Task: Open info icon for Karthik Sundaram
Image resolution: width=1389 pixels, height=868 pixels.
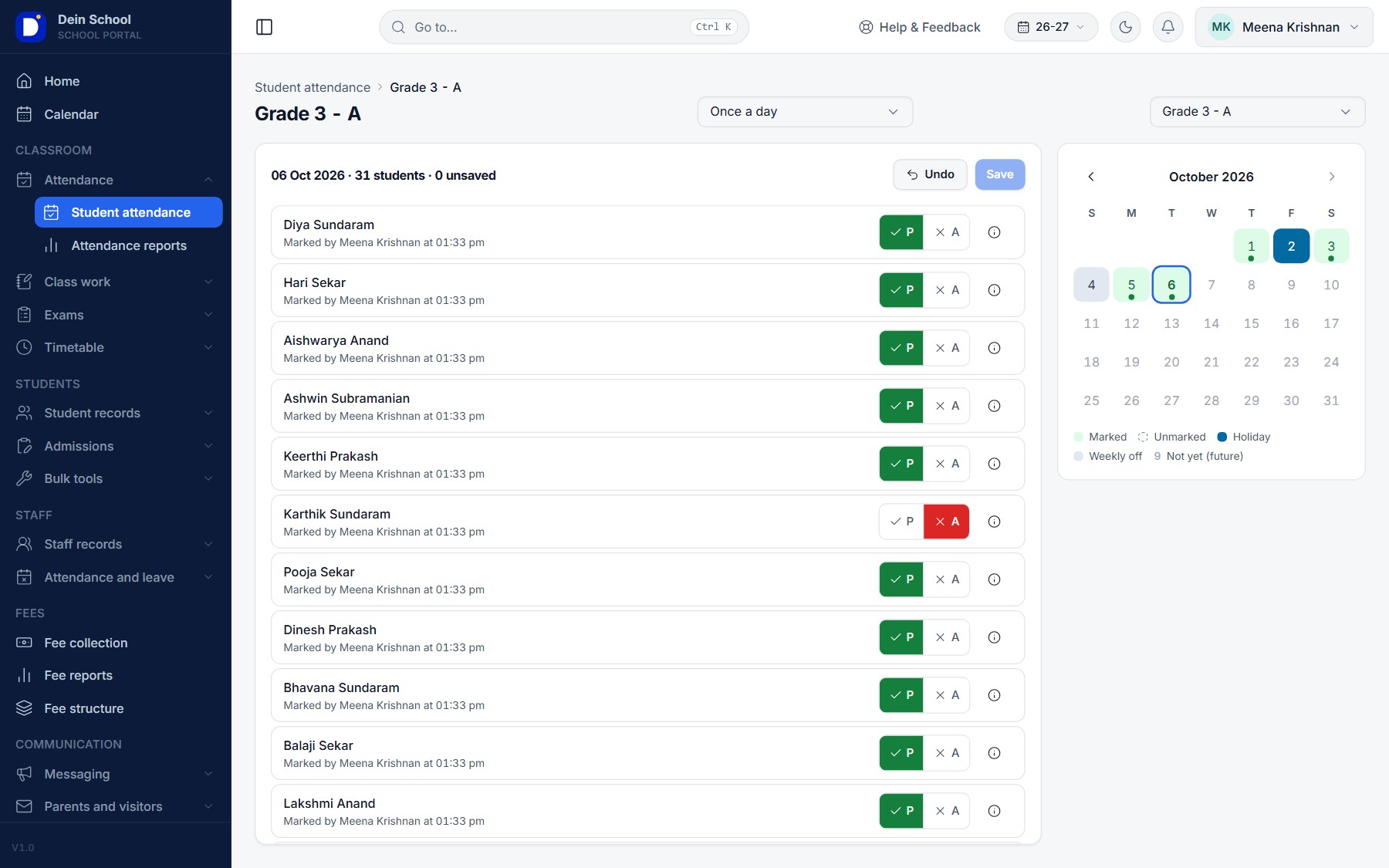Action: pos(995,522)
